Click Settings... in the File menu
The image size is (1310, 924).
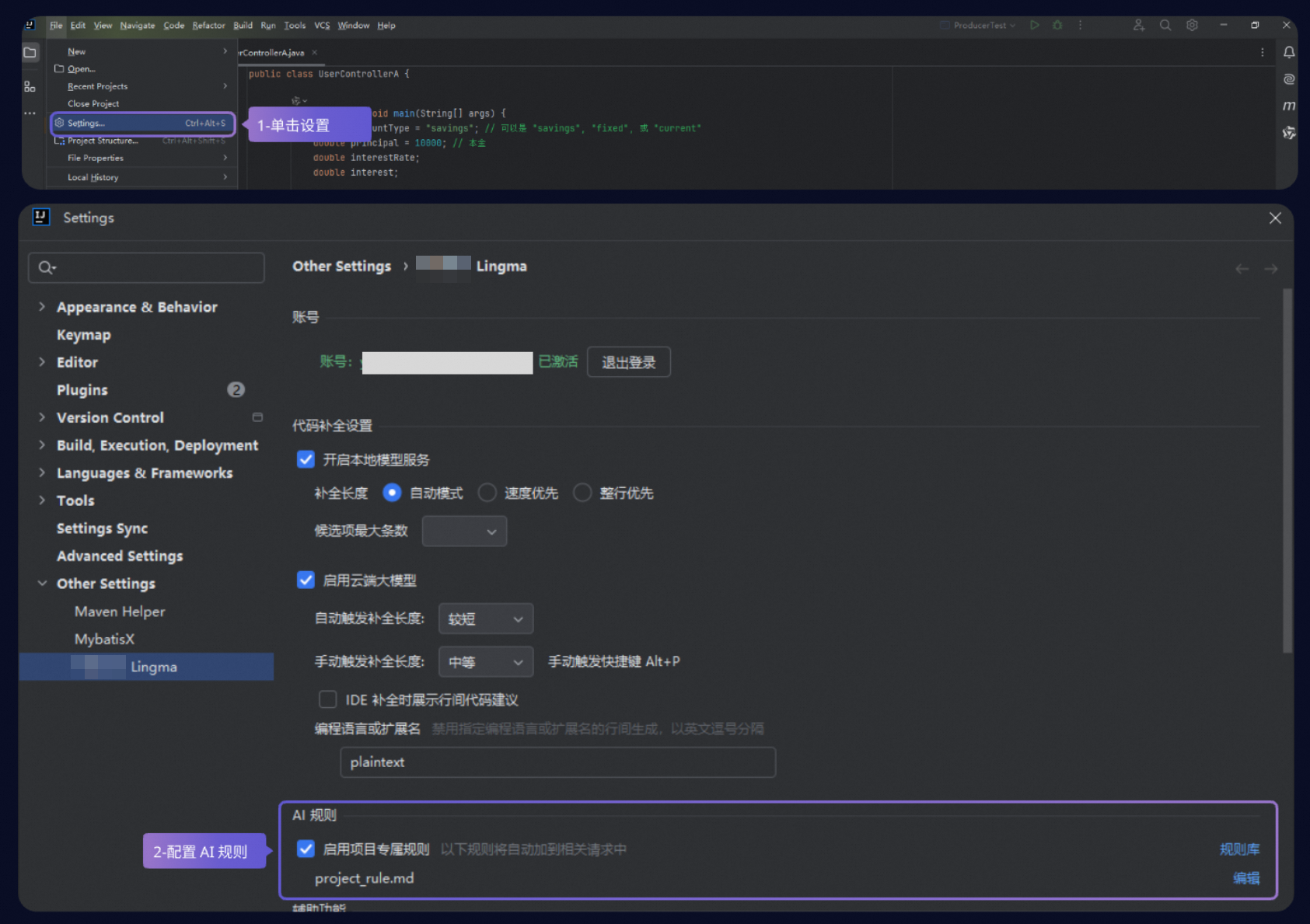pos(142,123)
